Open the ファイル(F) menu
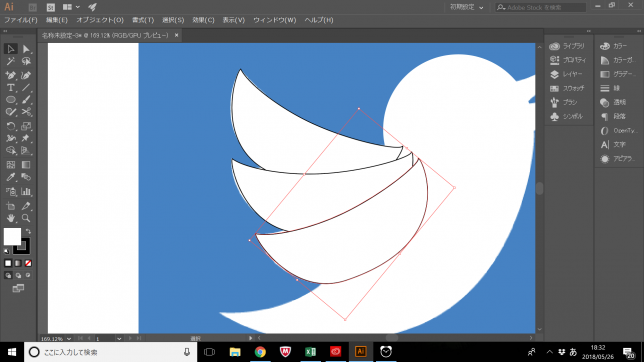This screenshot has height=362, width=644. click(x=21, y=20)
